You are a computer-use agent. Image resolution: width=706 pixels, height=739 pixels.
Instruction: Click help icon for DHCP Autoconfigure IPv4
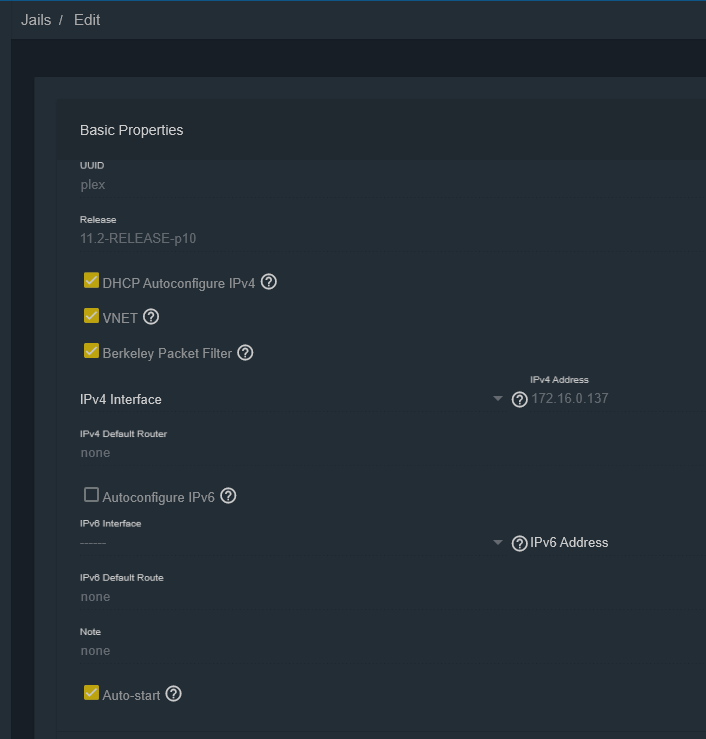click(268, 282)
